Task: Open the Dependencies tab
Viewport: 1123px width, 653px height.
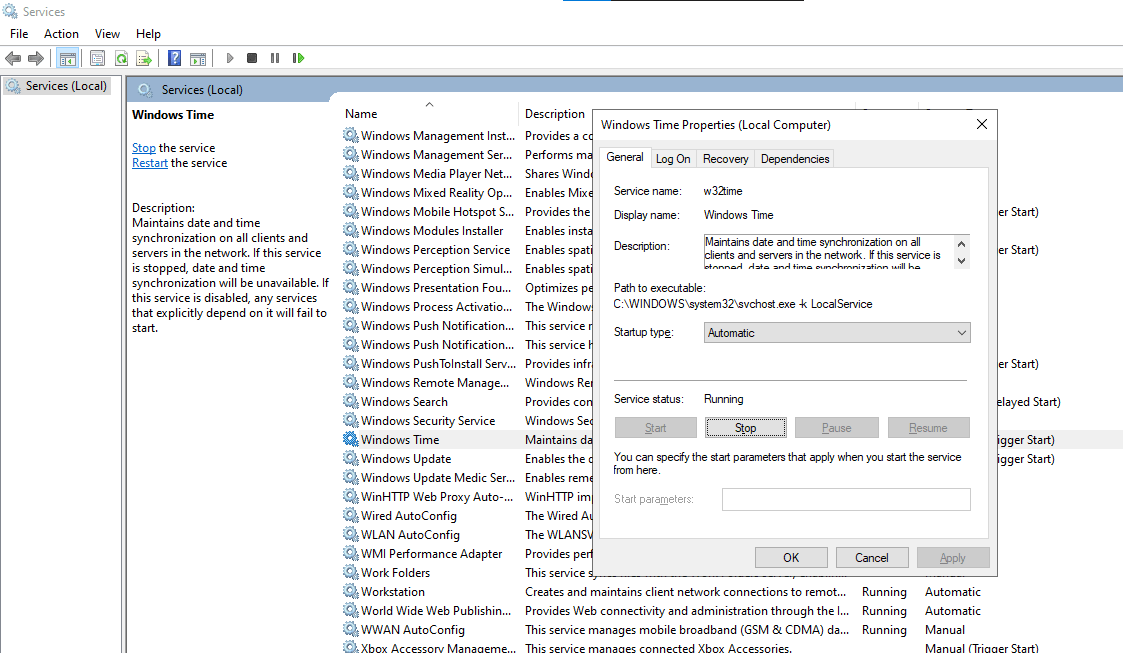Action: click(794, 159)
